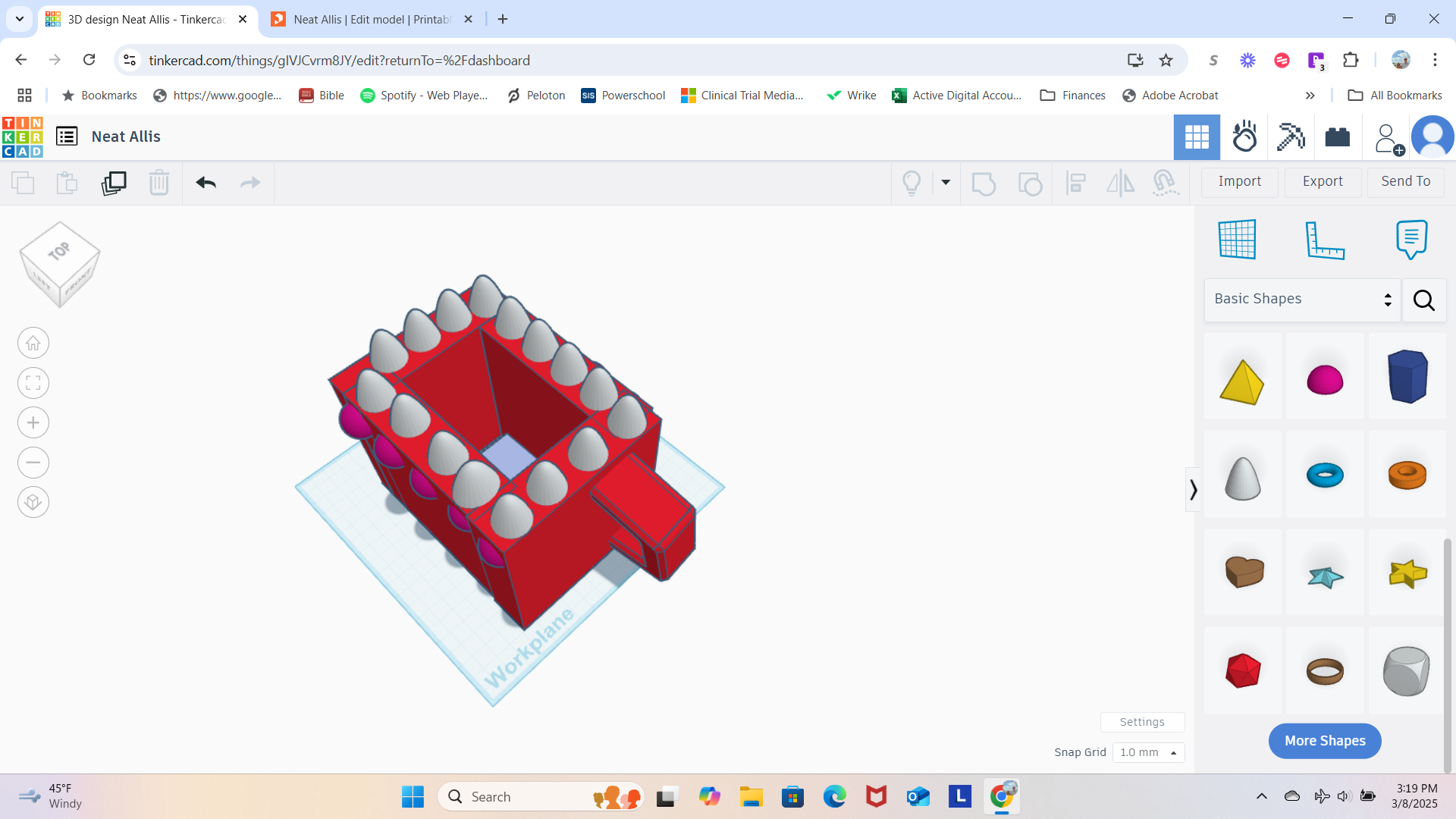Expand the visibility options dropdown arrow

coord(946,183)
